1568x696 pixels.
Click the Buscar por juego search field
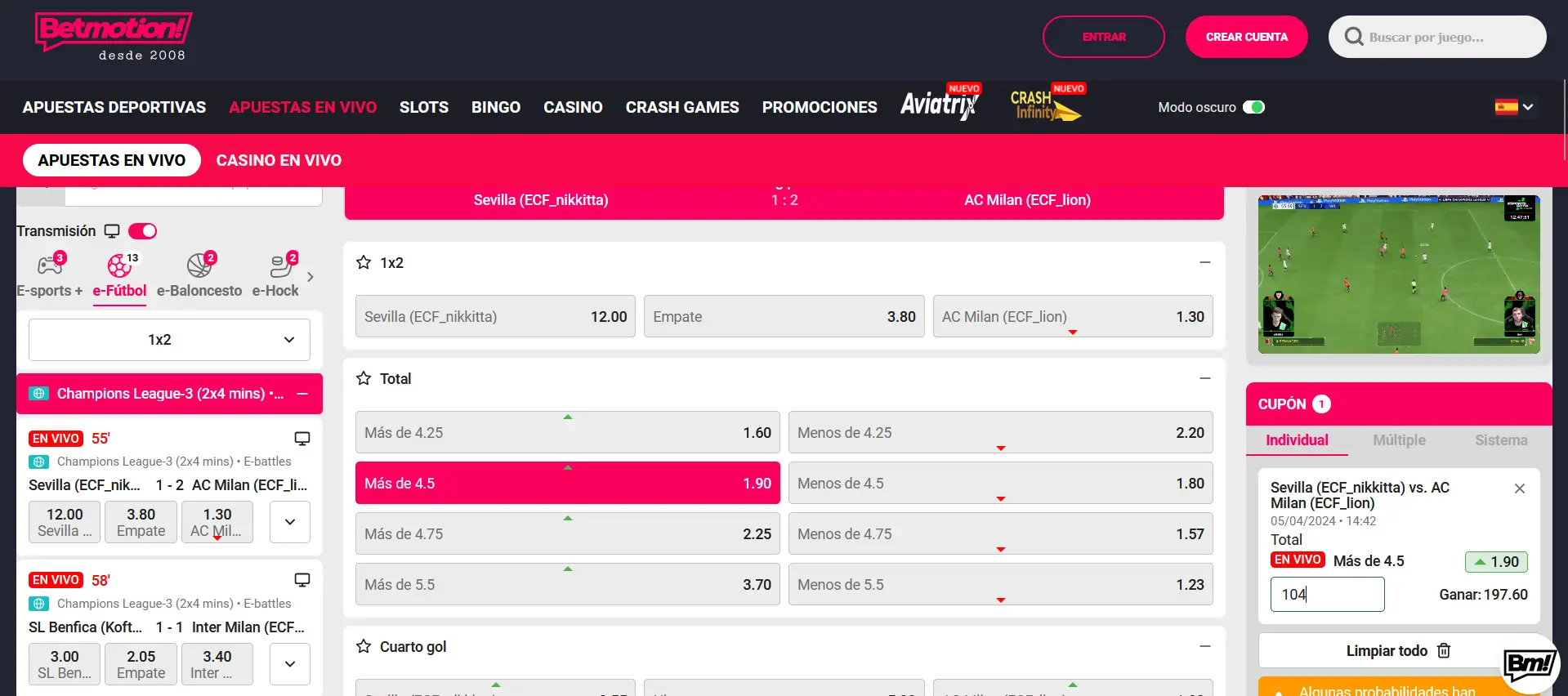pyautogui.click(x=1437, y=37)
